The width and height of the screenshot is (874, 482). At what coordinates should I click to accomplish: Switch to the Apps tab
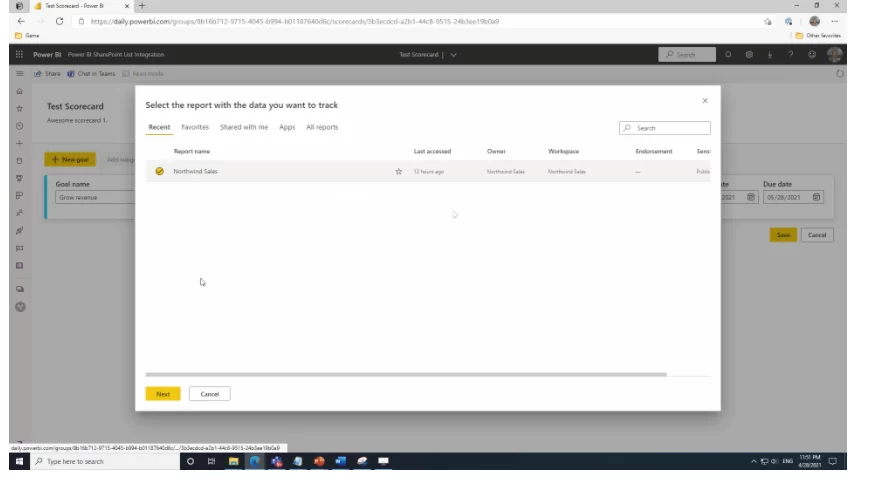coord(287,127)
